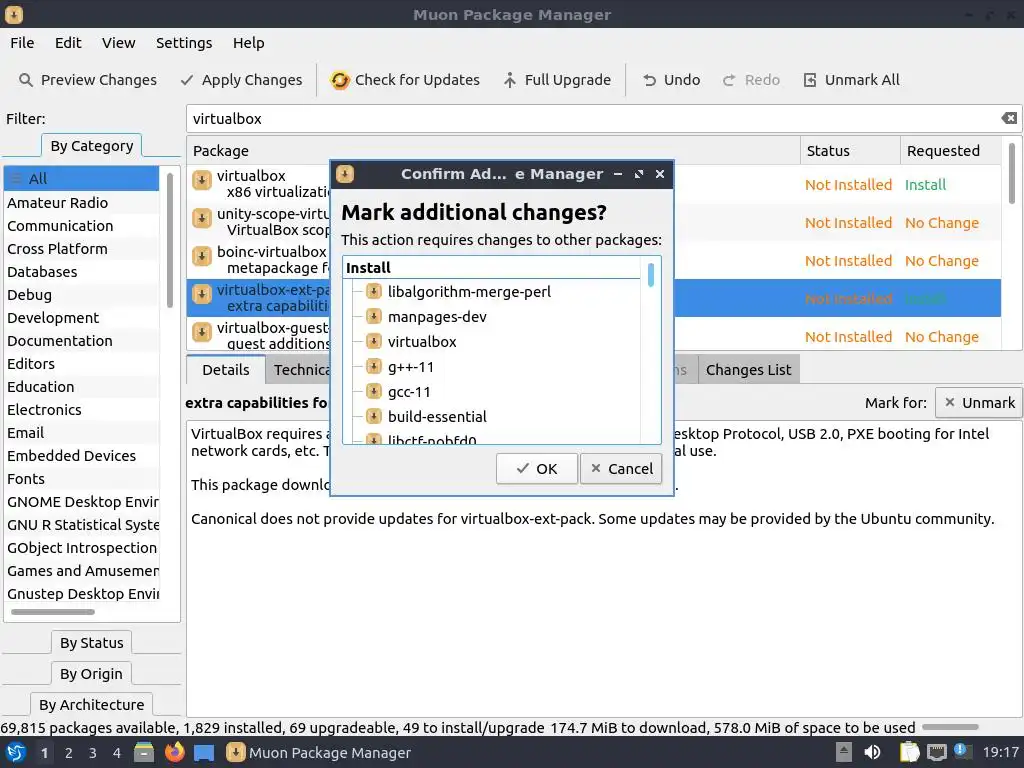Open the Settings menu
1024x768 pixels.
point(184,42)
